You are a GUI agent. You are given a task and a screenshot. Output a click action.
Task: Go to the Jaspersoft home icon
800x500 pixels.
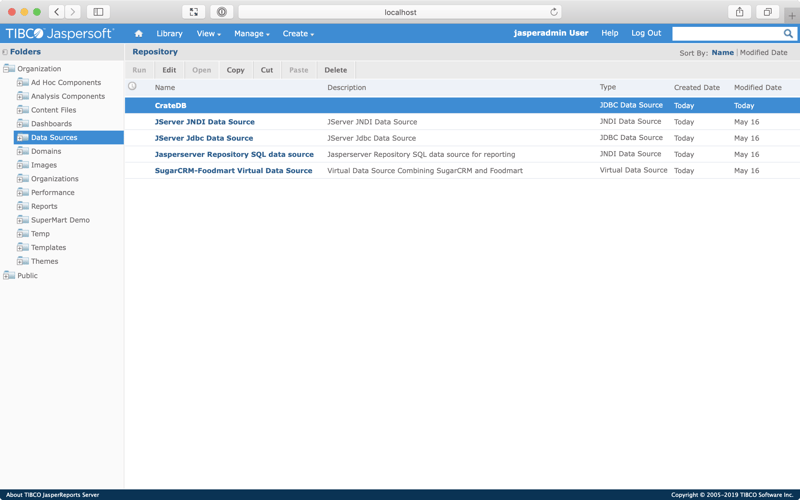point(138,34)
